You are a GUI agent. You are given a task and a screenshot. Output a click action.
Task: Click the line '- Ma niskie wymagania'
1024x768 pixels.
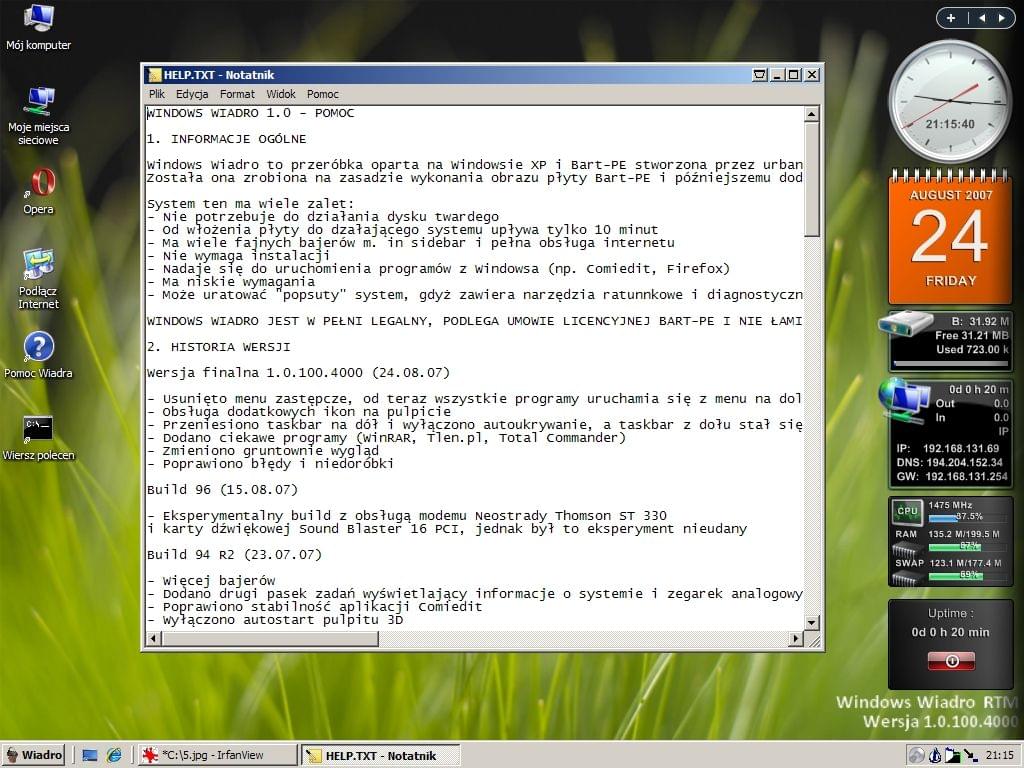point(231,282)
